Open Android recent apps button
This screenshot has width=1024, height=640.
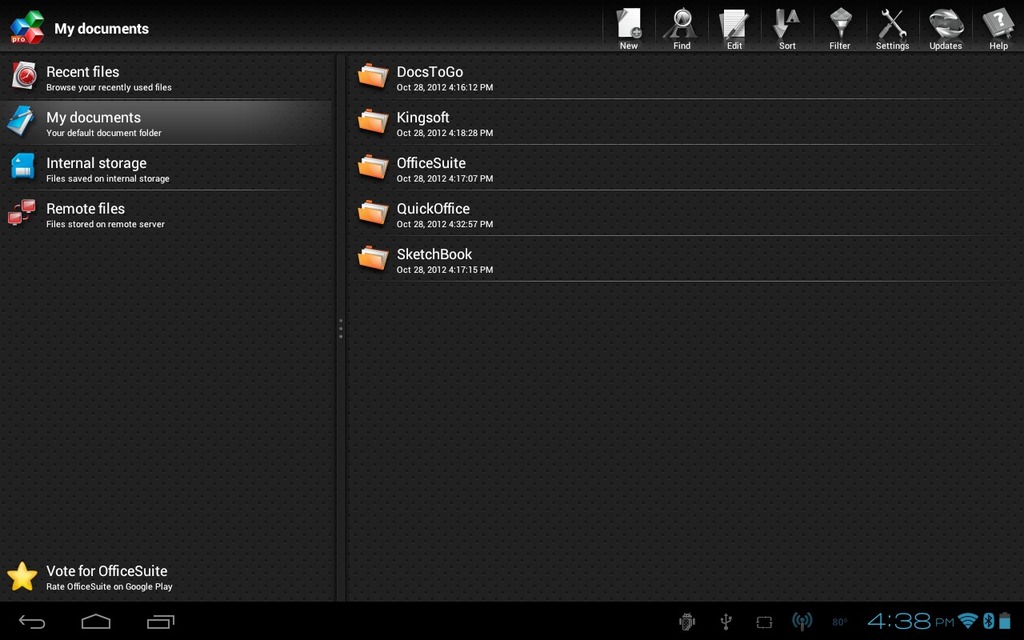161,622
